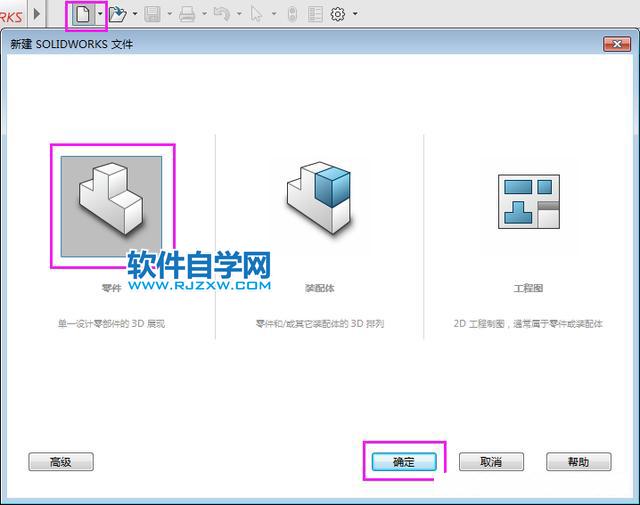Image resolution: width=640 pixels, height=505 pixels.
Task: Click the 取消 cancel button
Action: 491,462
